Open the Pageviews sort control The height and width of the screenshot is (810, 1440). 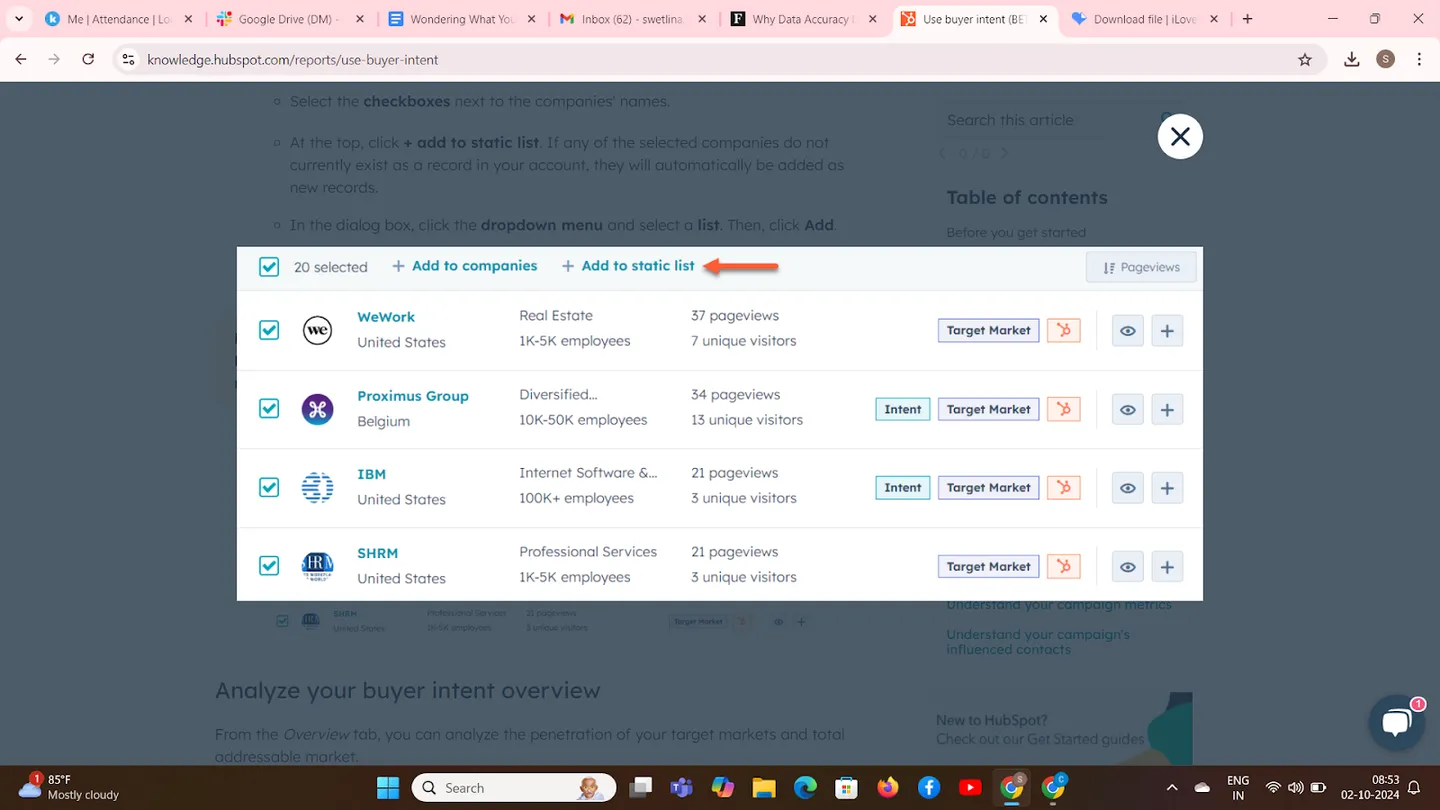click(1141, 267)
